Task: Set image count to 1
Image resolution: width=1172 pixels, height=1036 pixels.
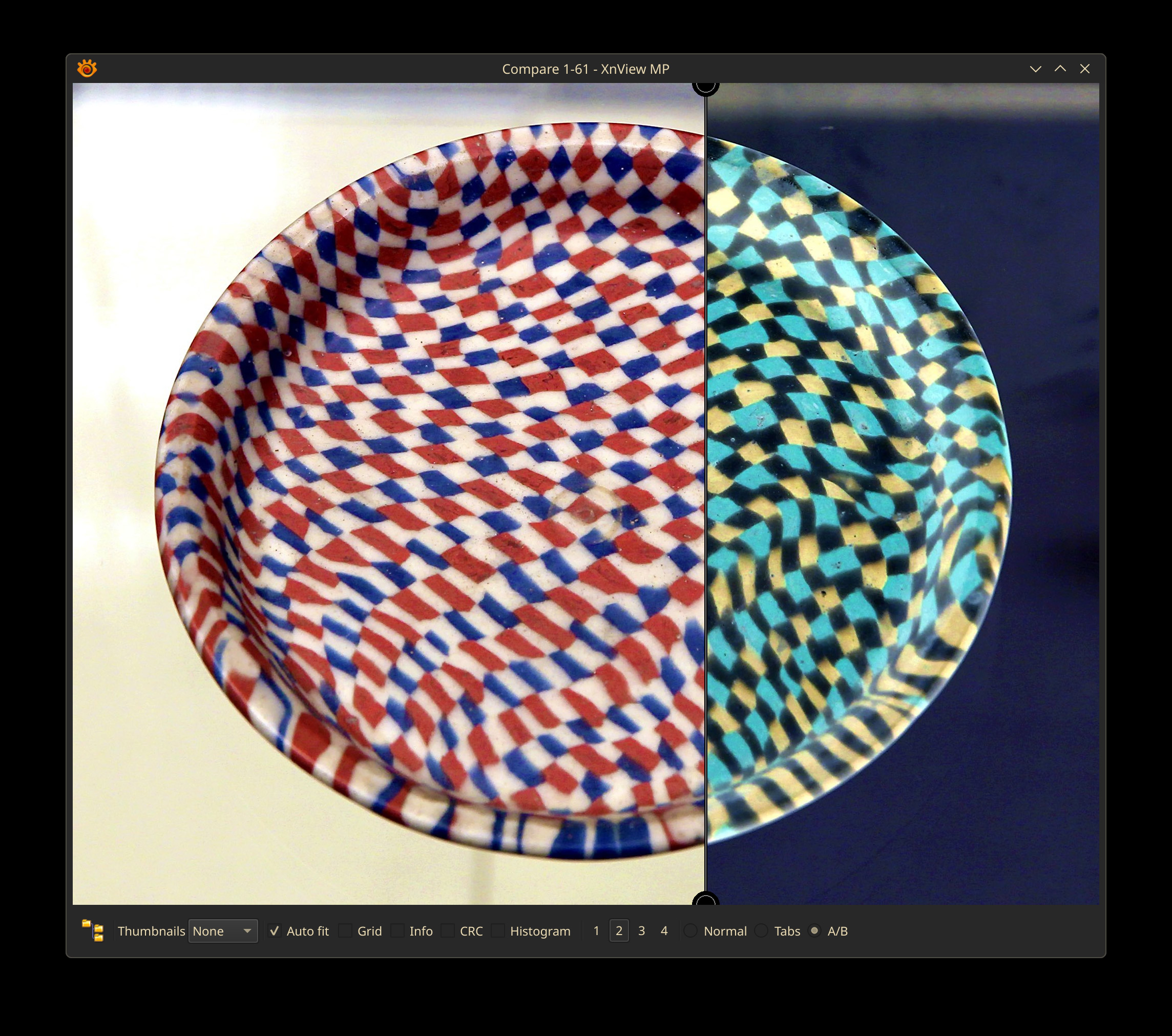Action: (x=596, y=931)
